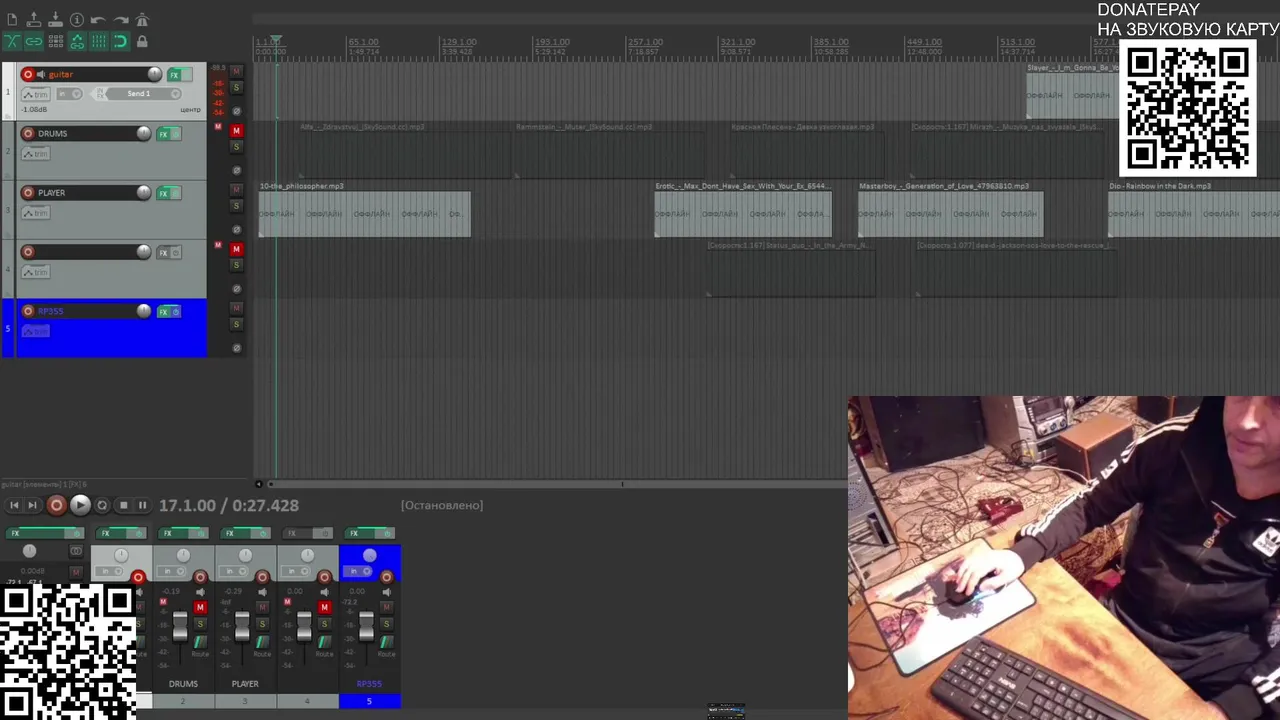
Task: Open FX chain for DRUMS track
Action: 163,133
